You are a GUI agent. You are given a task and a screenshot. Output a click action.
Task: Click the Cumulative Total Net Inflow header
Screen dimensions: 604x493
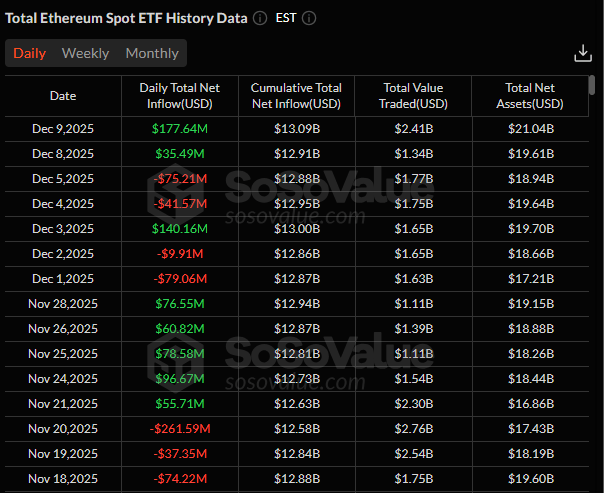[296, 96]
